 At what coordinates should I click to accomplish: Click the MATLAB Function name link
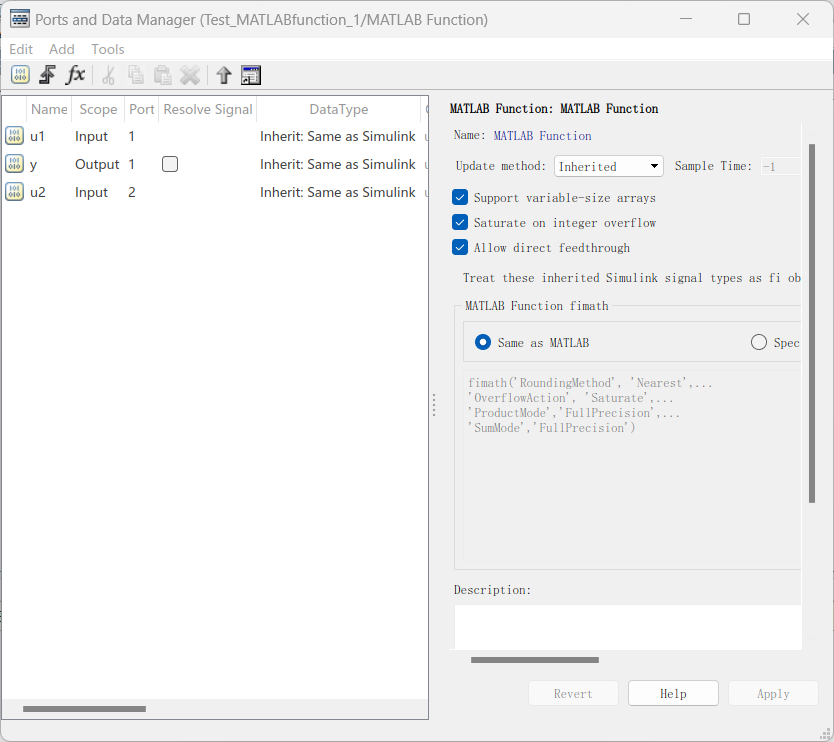pos(542,136)
